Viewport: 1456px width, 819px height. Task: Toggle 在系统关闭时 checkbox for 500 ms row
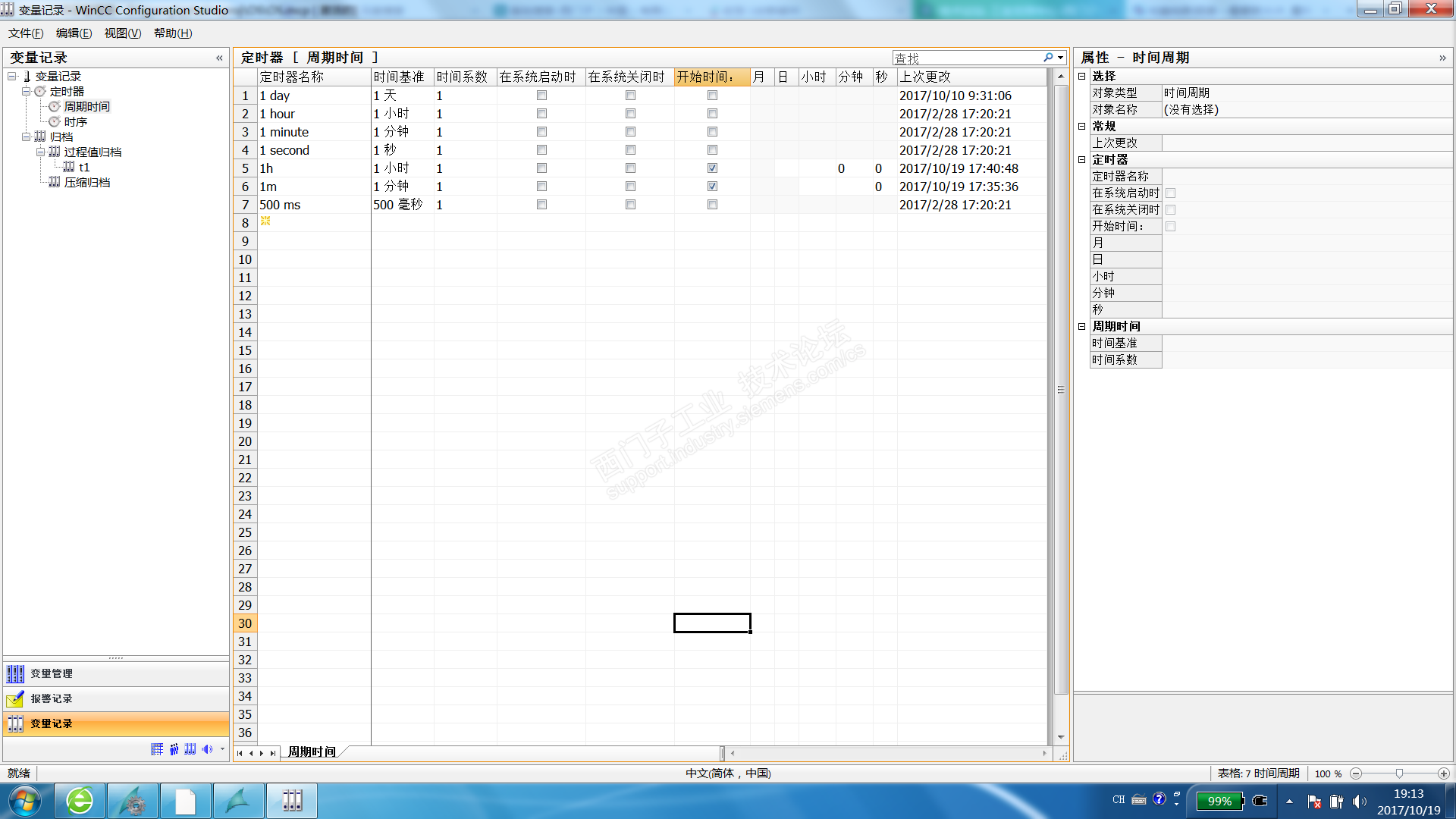(x=630, y=205)
